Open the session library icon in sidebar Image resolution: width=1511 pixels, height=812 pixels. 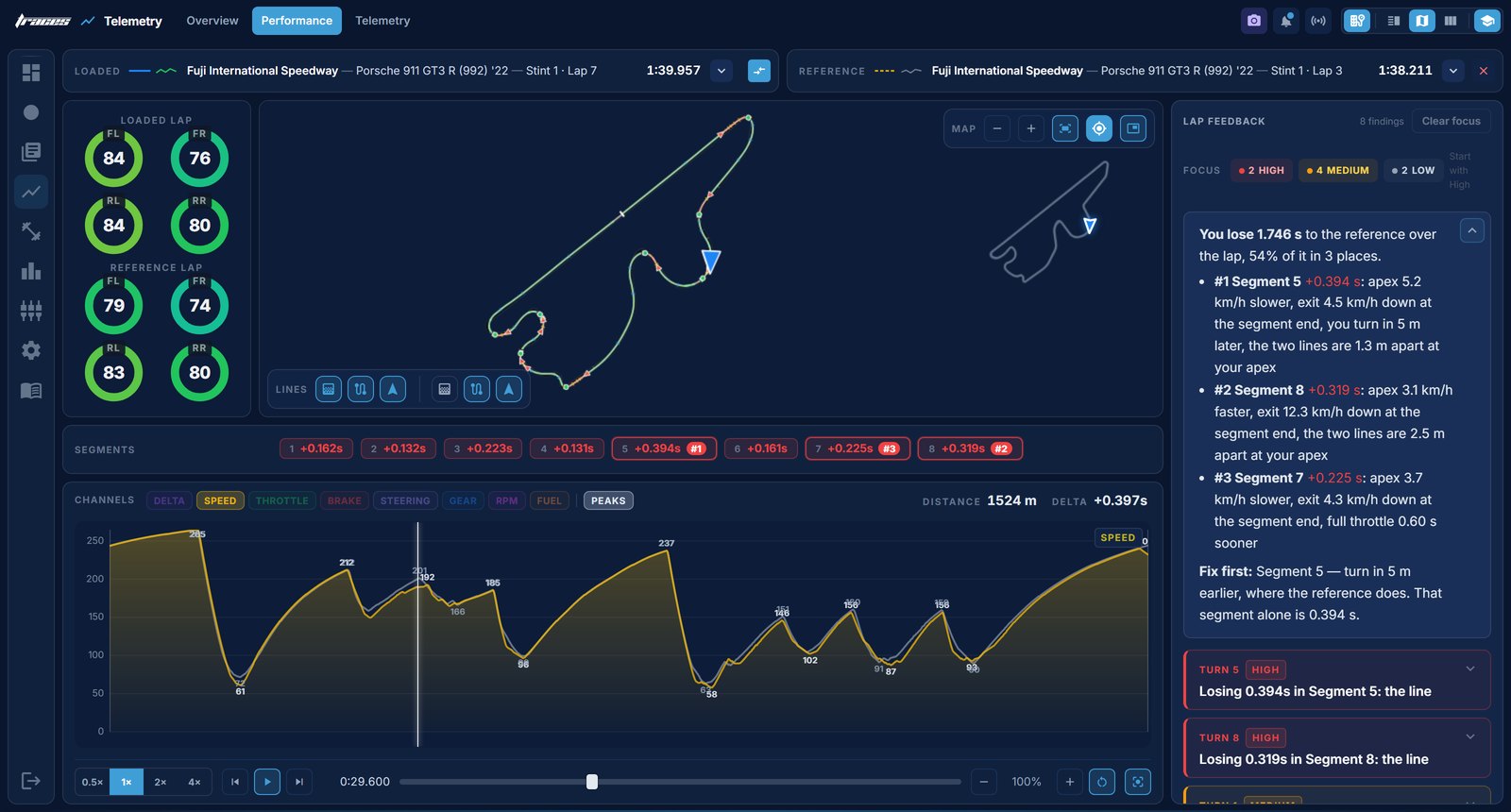coord(31,152)
